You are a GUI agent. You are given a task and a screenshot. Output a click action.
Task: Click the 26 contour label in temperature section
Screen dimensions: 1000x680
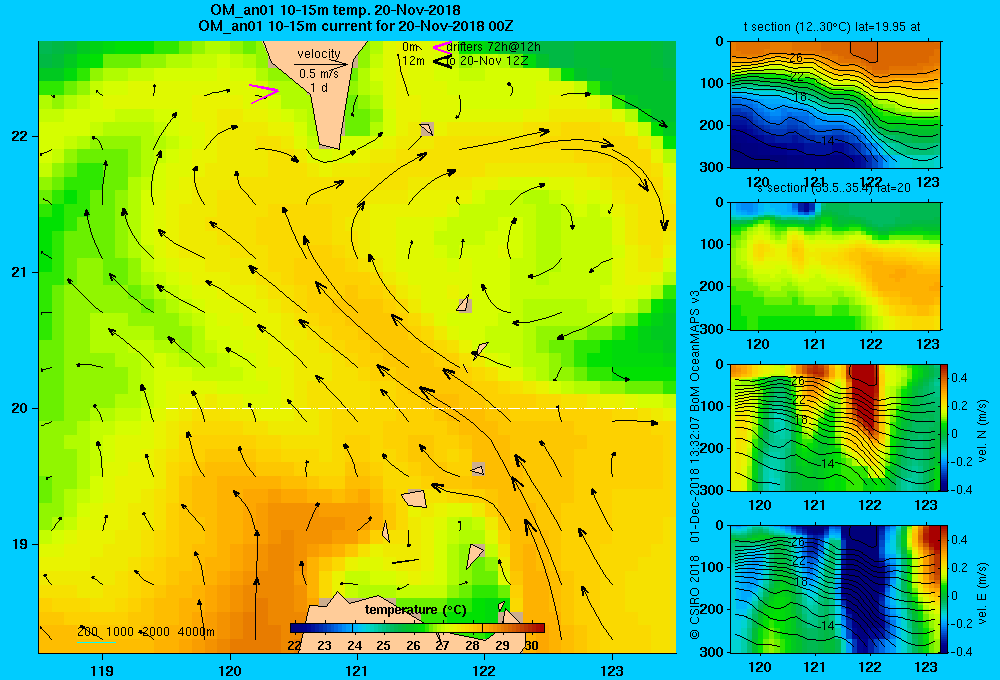point(796,58)
